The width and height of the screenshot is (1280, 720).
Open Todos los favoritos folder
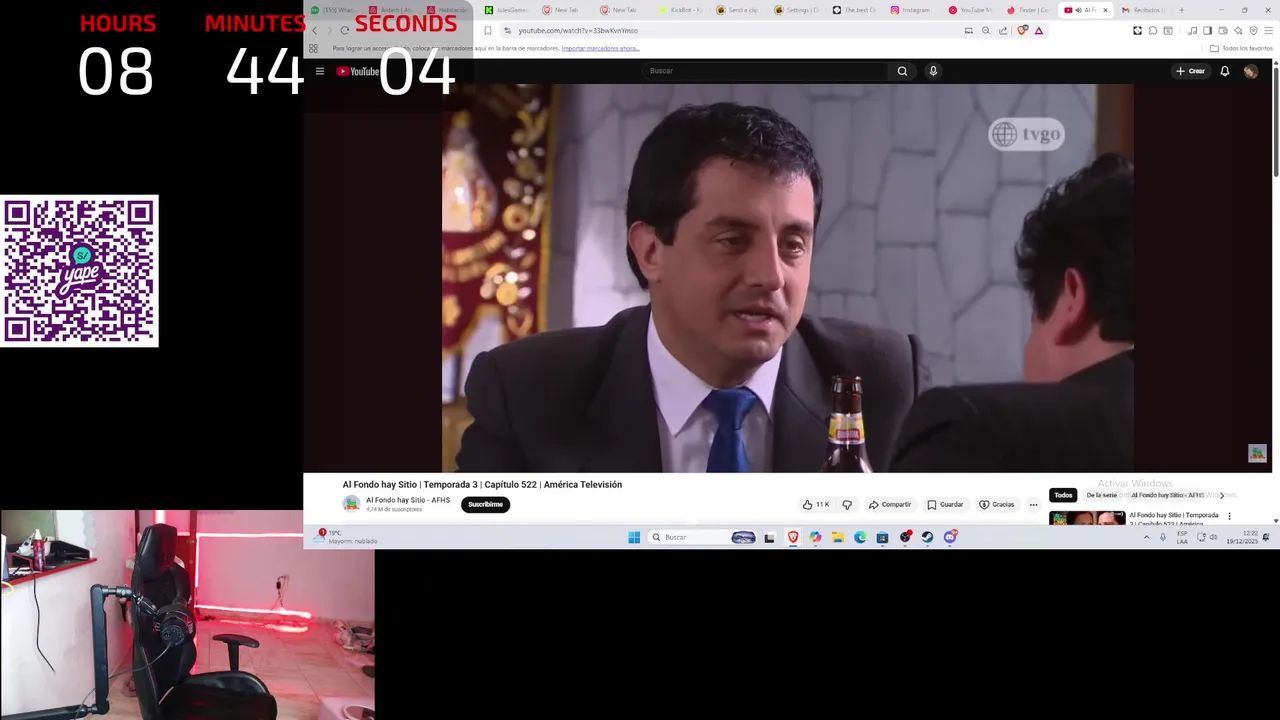click(1241, 49)
